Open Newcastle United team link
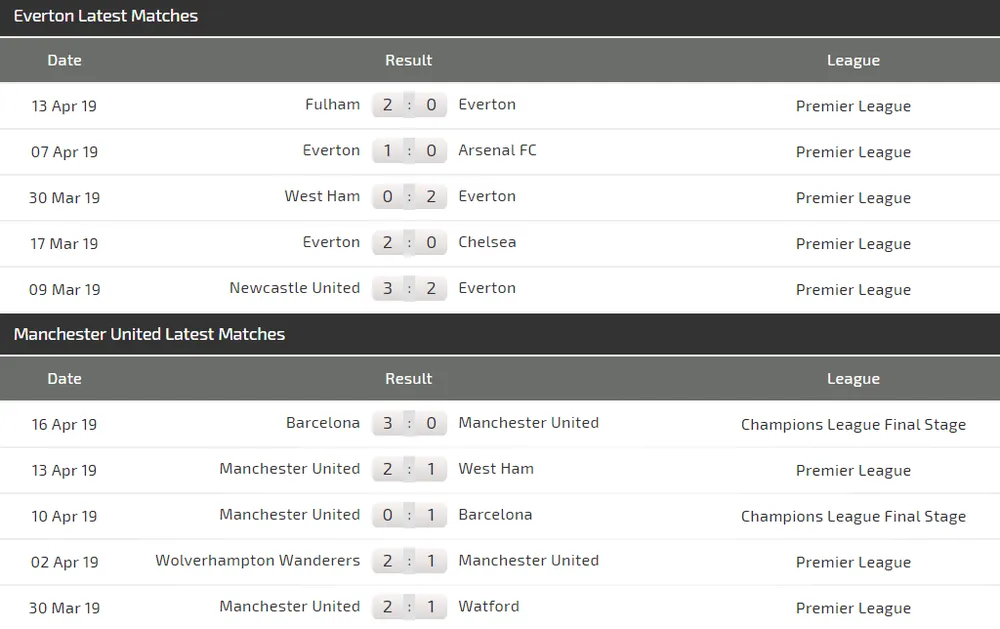1000x629 pixels. (x=294, y=288)
